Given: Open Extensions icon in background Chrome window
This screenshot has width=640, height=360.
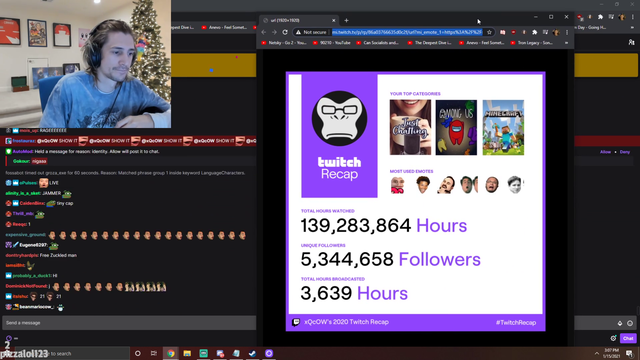Looking at the screenshot, I should (600, 17).
